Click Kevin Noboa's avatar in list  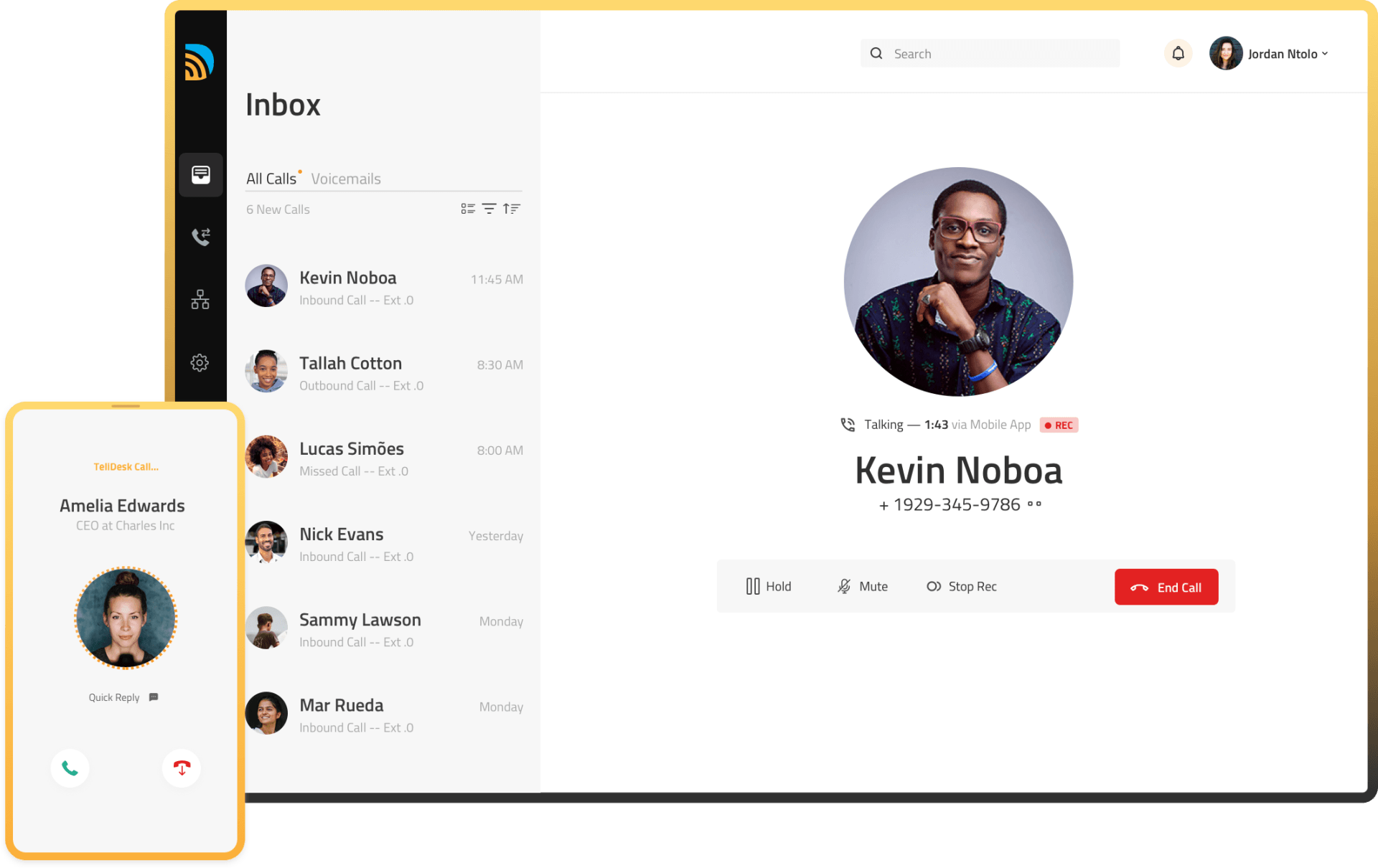(266, 286)
